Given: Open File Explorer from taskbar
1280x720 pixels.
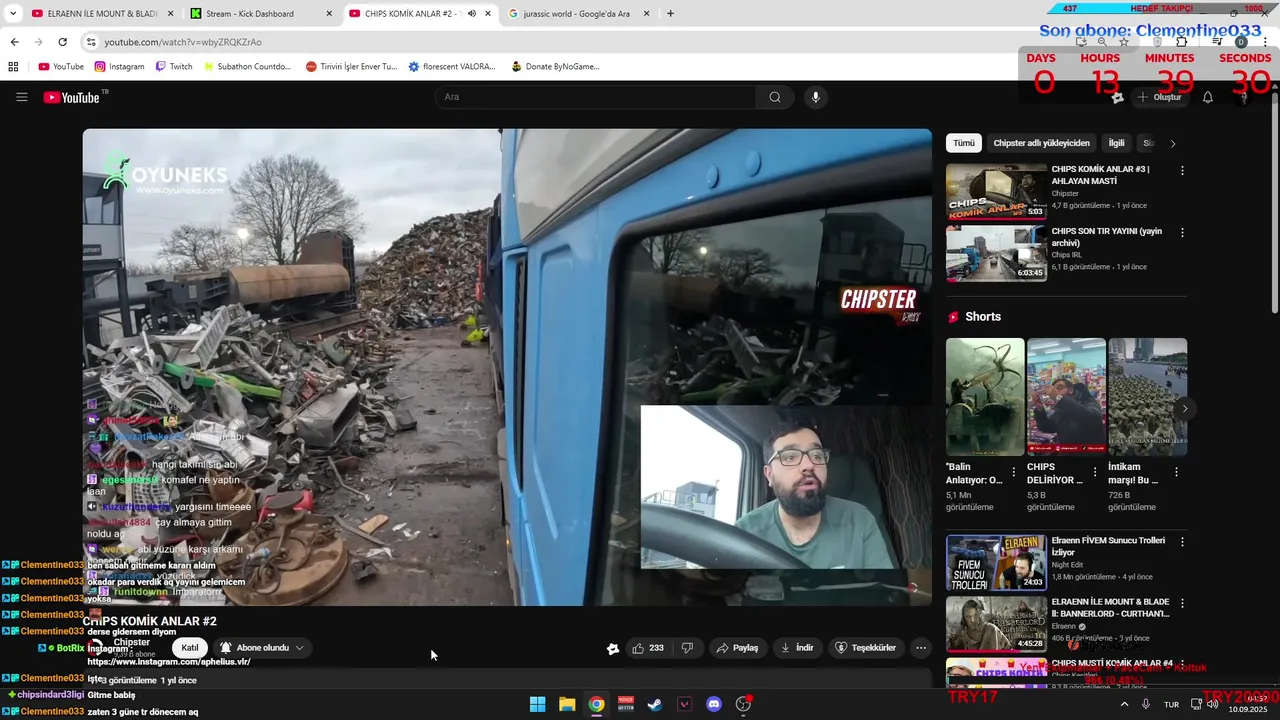Looking at the screenshot, I should tap(567, 704).
